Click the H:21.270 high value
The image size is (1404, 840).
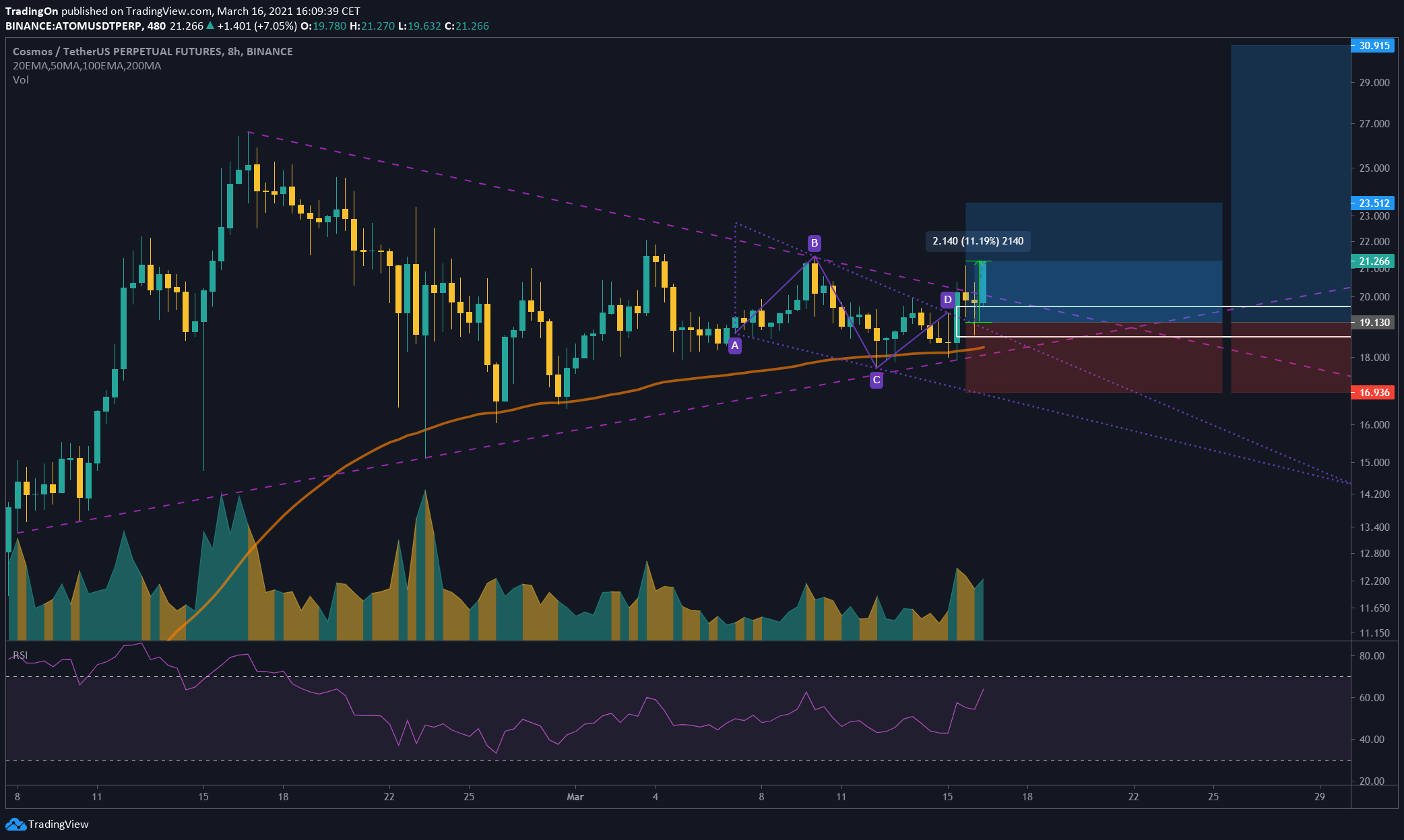pyautogui.click(x=373, y=26)
